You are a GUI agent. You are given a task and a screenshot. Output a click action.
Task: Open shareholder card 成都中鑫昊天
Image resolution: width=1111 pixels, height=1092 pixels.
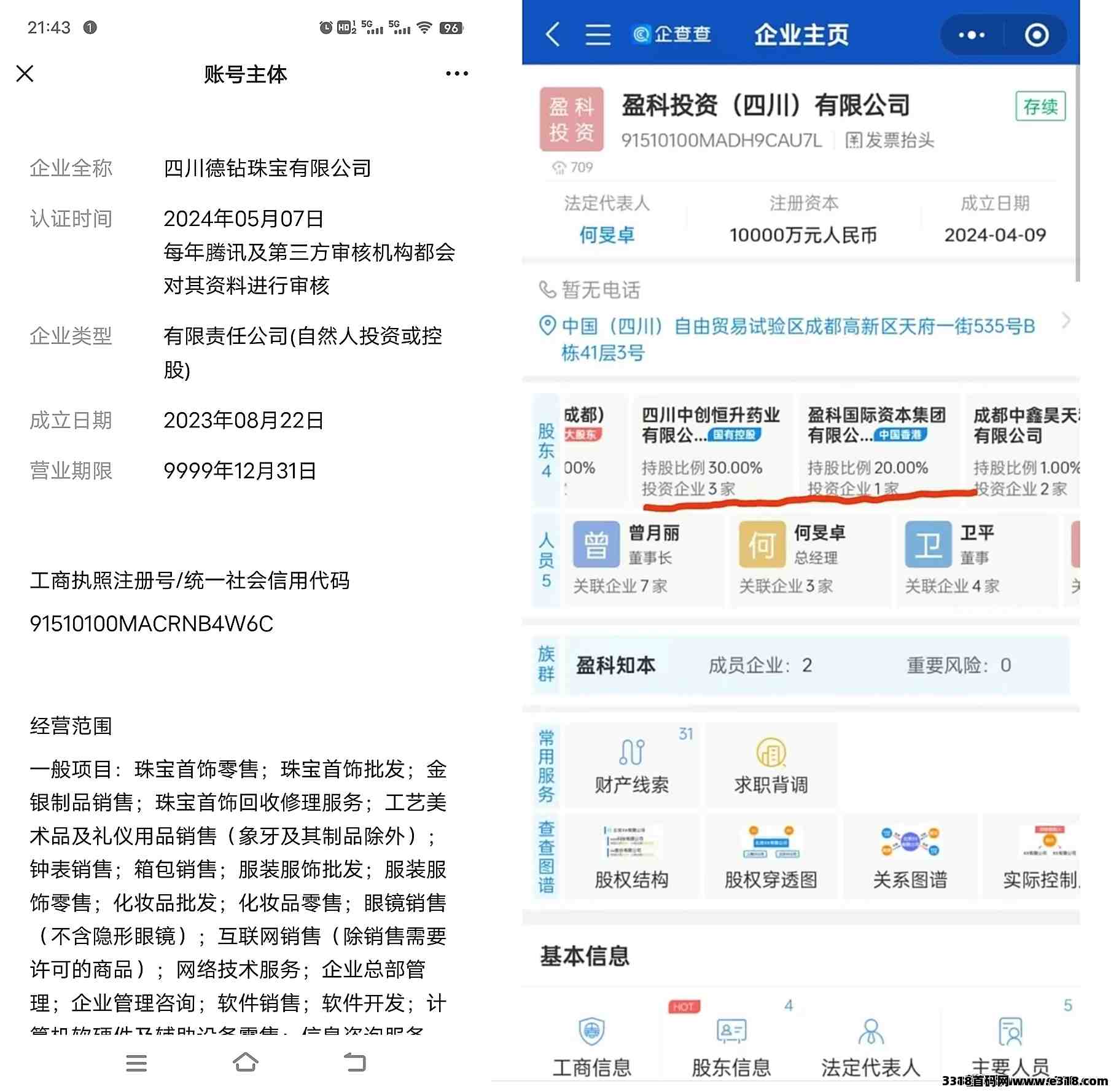click(1023, 450)
